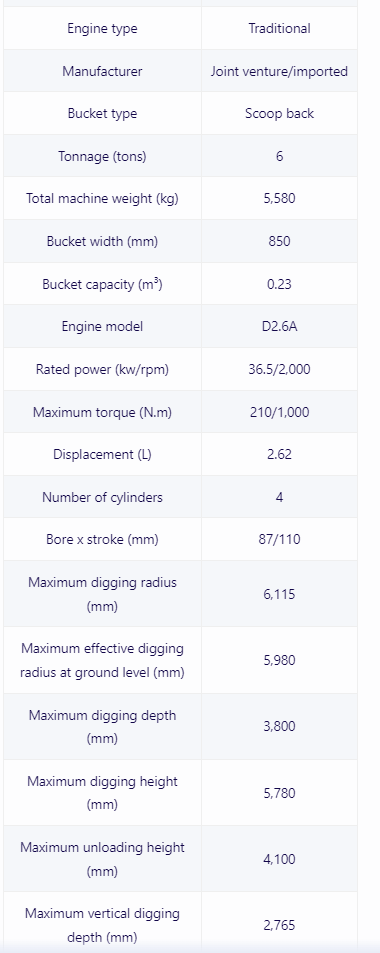
Task: Click the Joint venture/imported manufacturer value
Action: 279,71
